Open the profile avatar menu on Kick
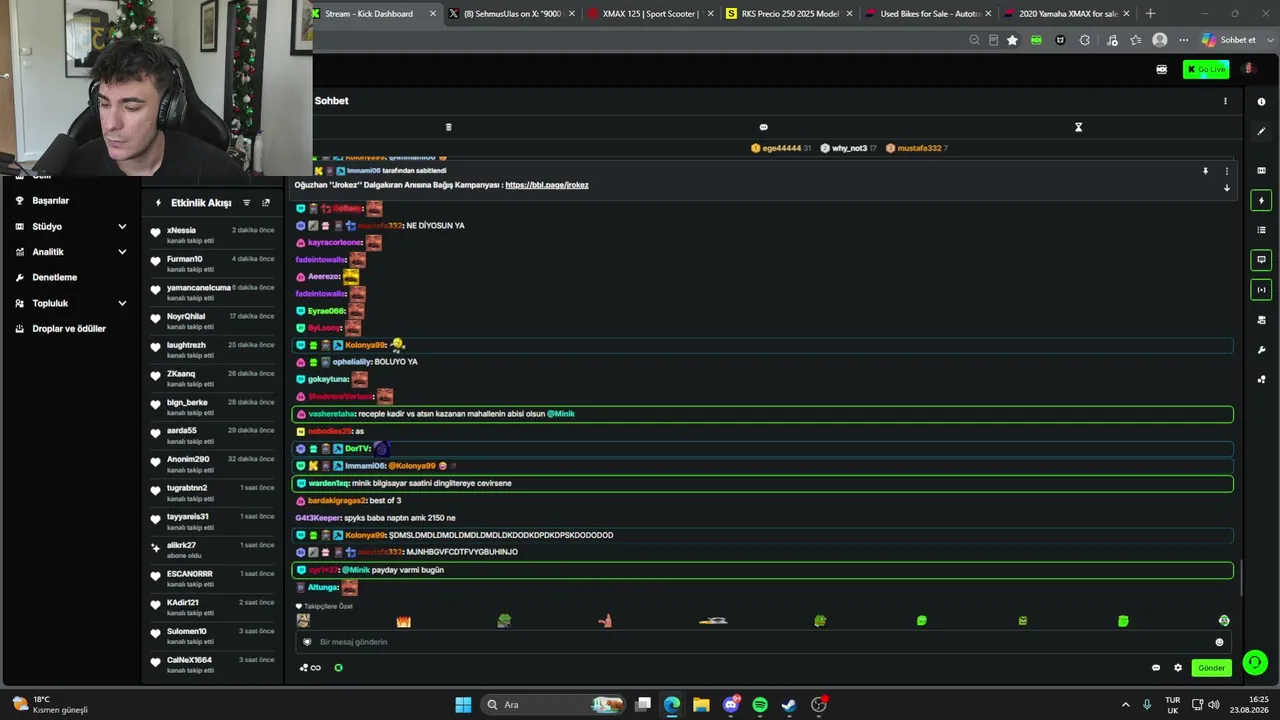Screen dimensions: 1280x720 point(1248,69)
